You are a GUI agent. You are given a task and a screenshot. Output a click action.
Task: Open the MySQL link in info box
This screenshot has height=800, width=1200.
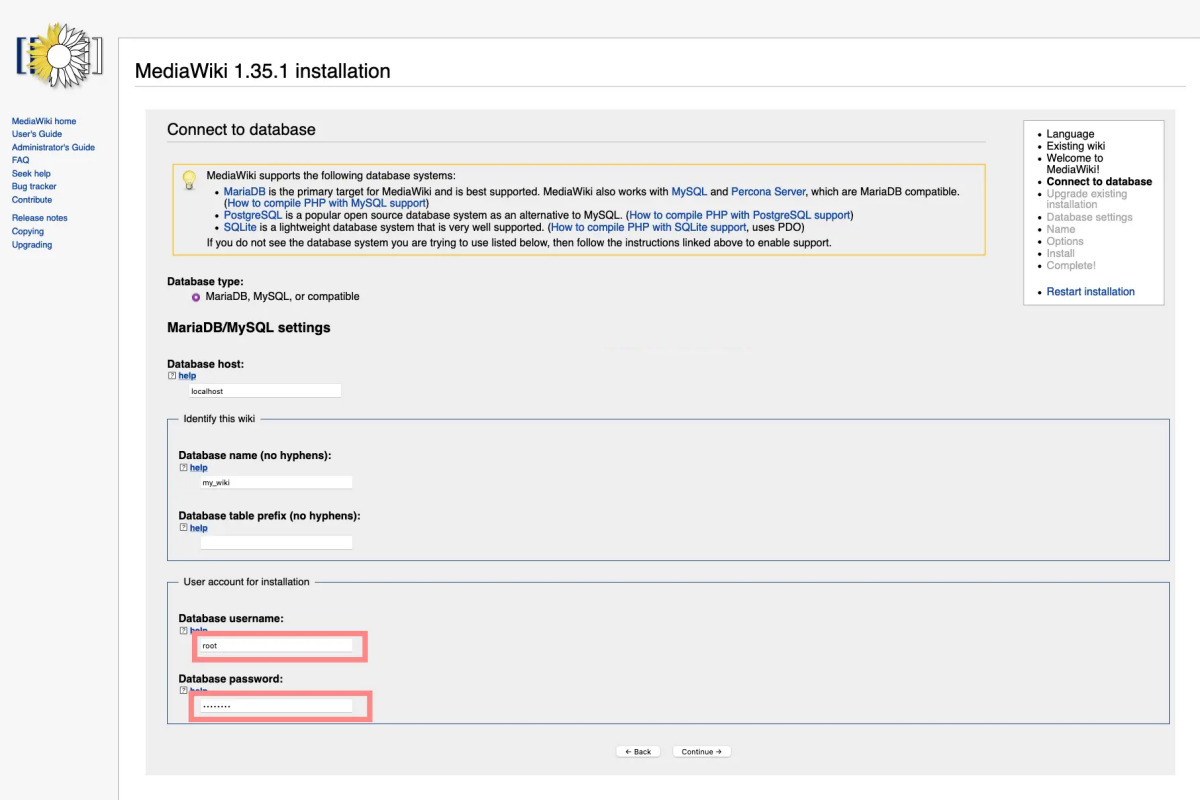coord(689,191)
